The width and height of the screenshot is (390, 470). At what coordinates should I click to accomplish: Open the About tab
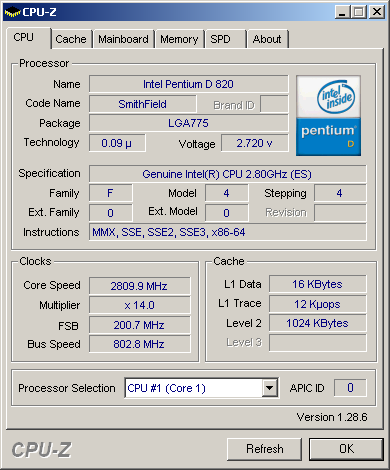[x=267, y=39]
